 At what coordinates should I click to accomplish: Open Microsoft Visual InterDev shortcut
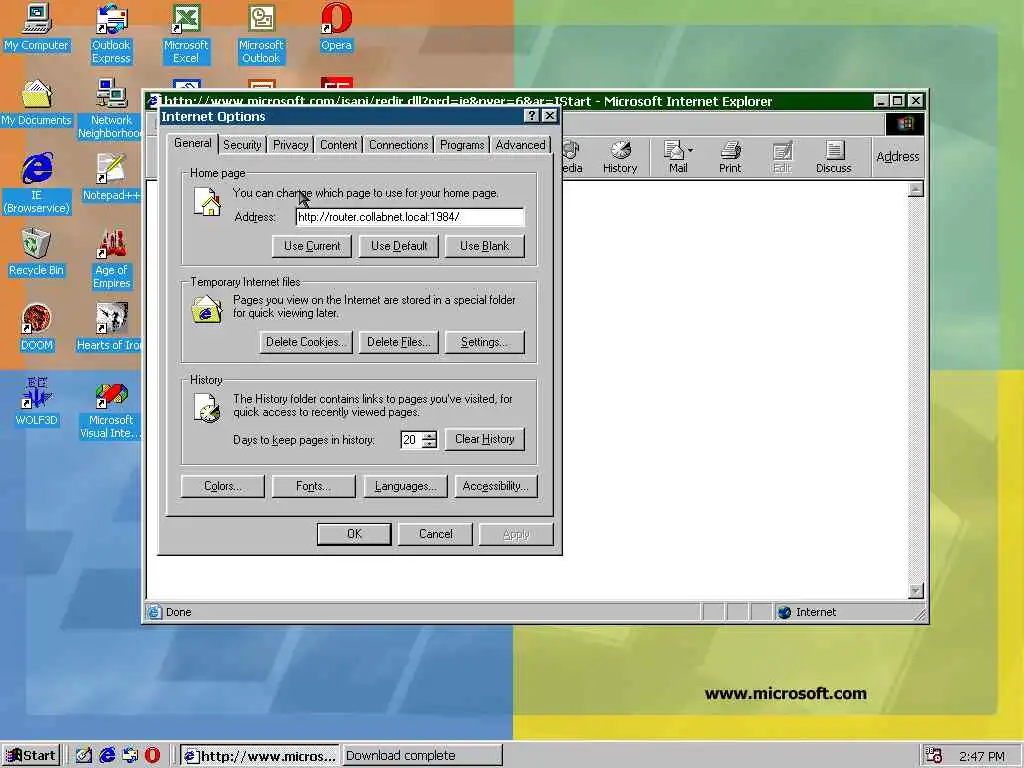tap(111, 409)
